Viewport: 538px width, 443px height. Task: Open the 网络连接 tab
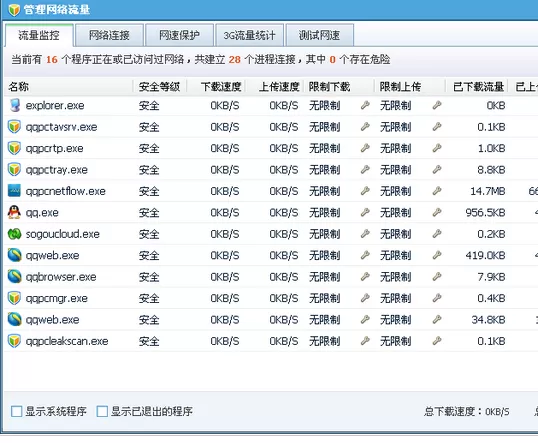tap(109, 35)
